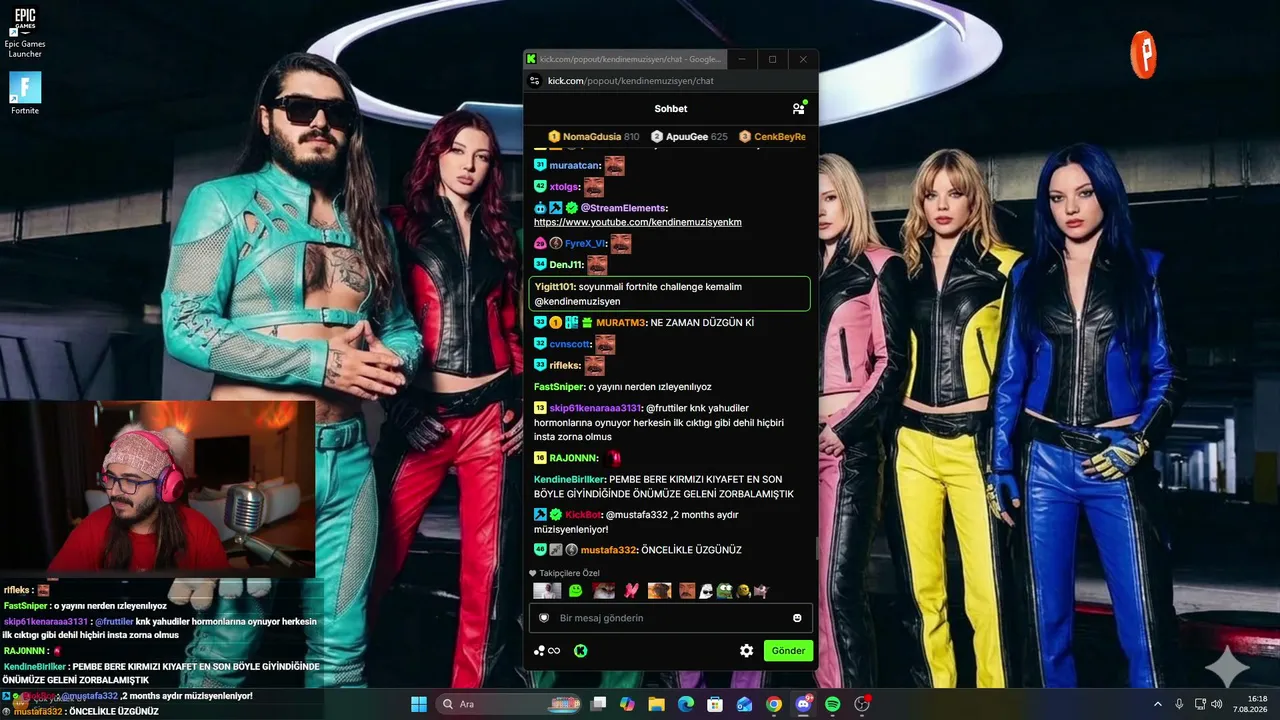This screenshot has width=1280, height=720.
Task: Open Outlook from the taskbar
Action: (745, 704)
